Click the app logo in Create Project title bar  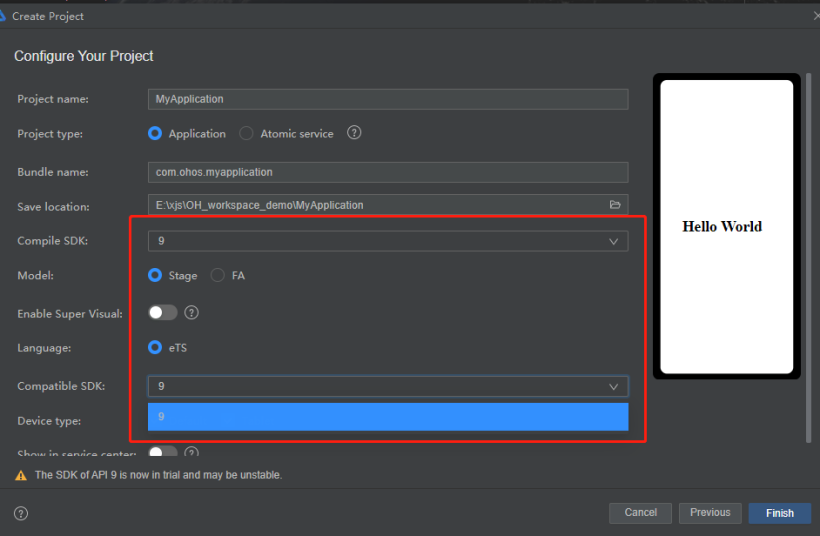4,16
